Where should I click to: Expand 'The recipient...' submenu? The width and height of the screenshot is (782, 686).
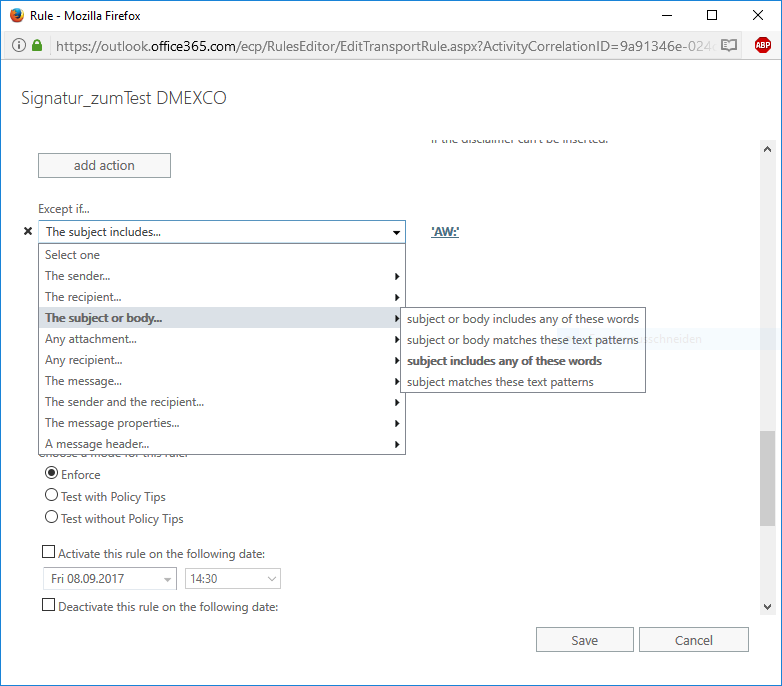[222, 297]
